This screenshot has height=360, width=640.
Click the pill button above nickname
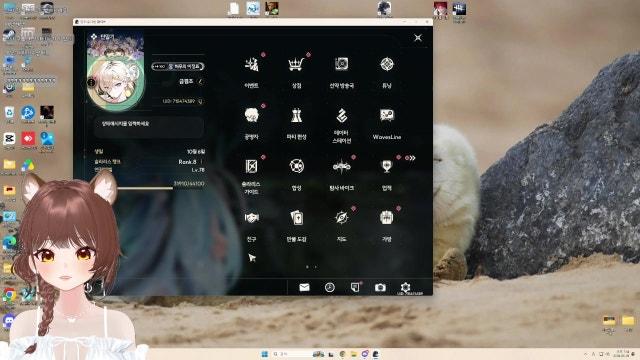coord(178,66)
